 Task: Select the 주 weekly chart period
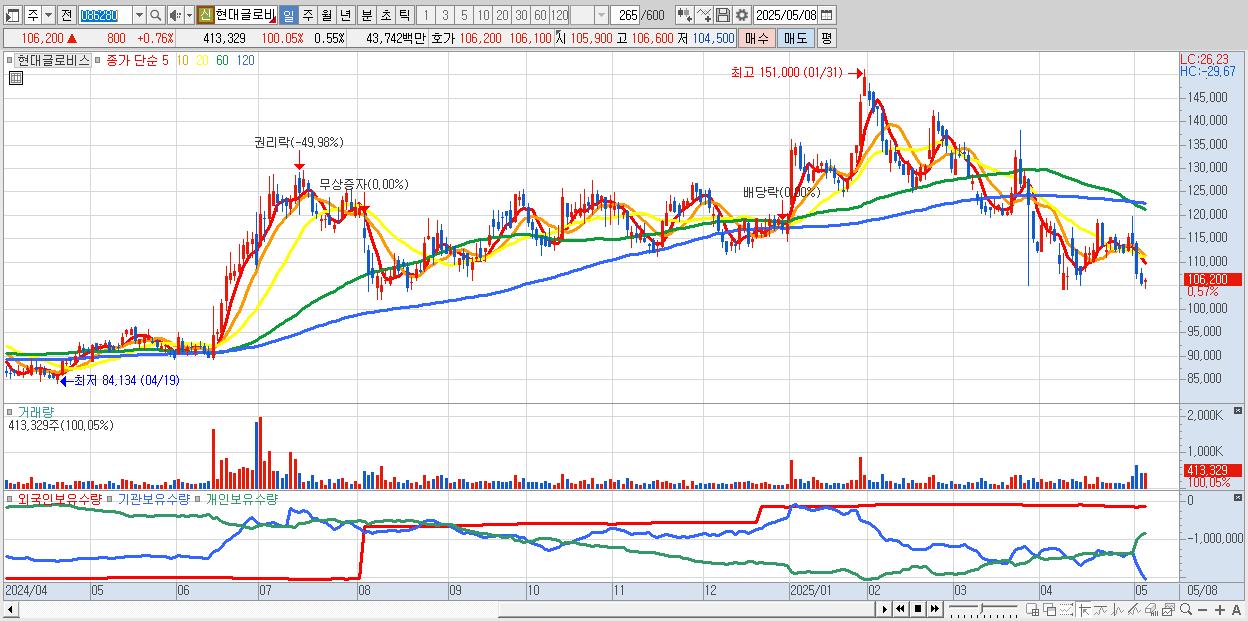coord(308,15)
